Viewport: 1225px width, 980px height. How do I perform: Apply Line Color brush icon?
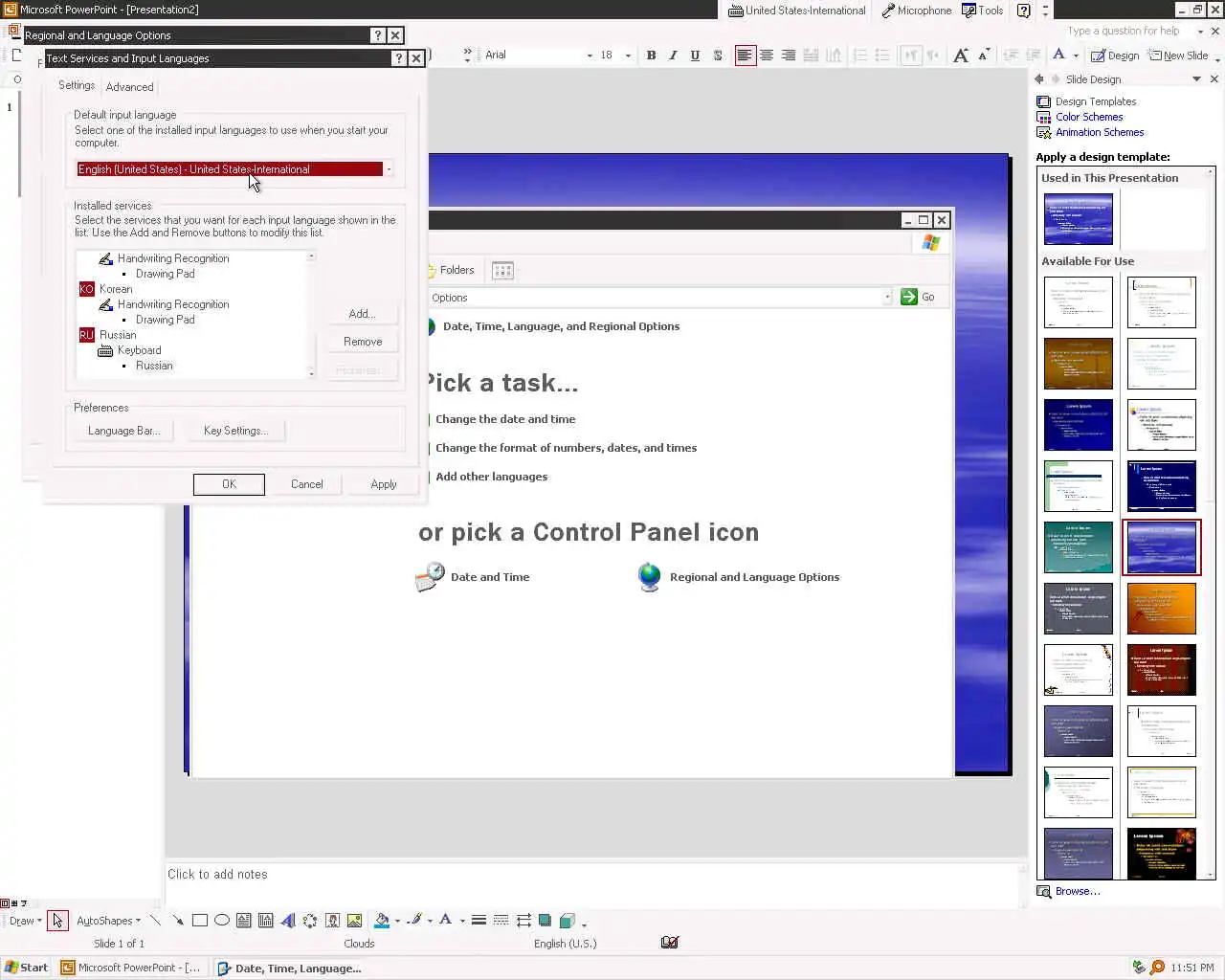pyautogui.click(x=413, y=921)
